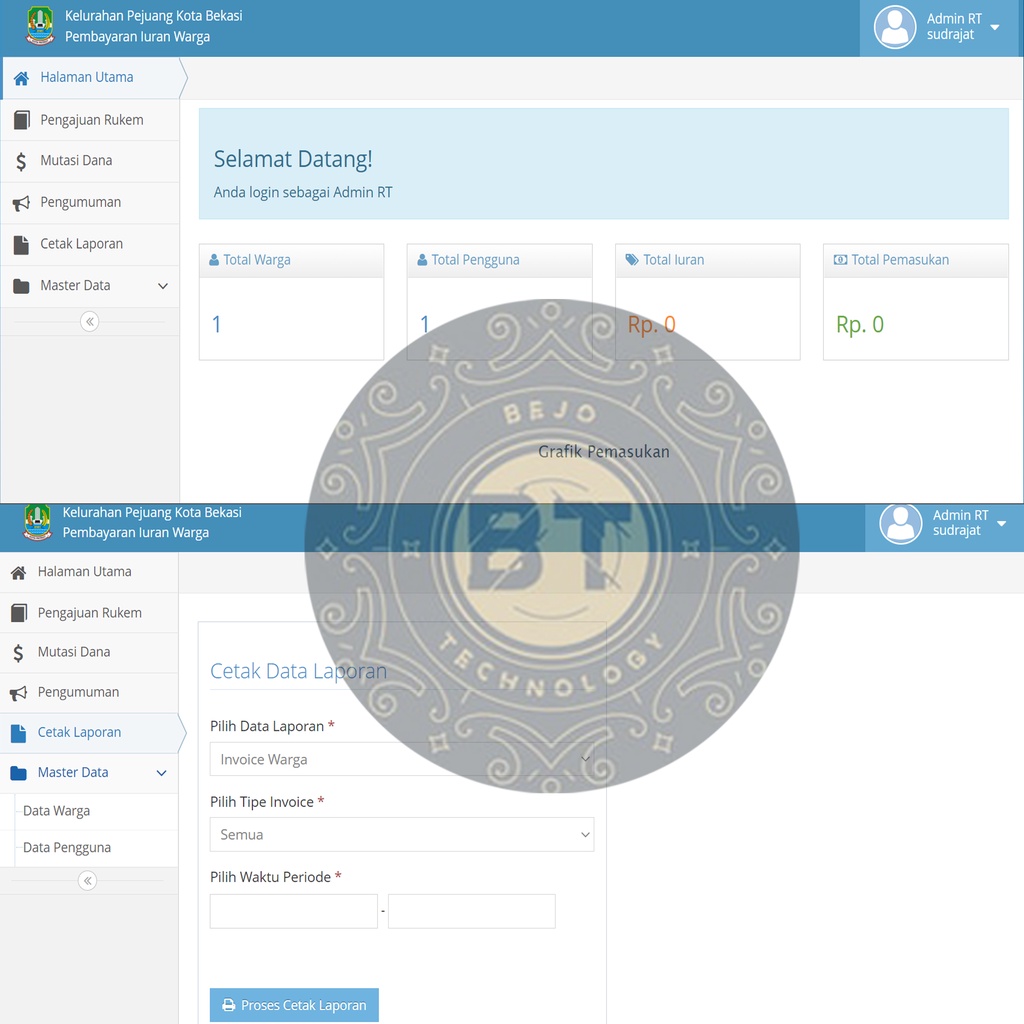Open Halaman Utama in bottom sidebar
1024x1024 pixels.
coord(89,573)
